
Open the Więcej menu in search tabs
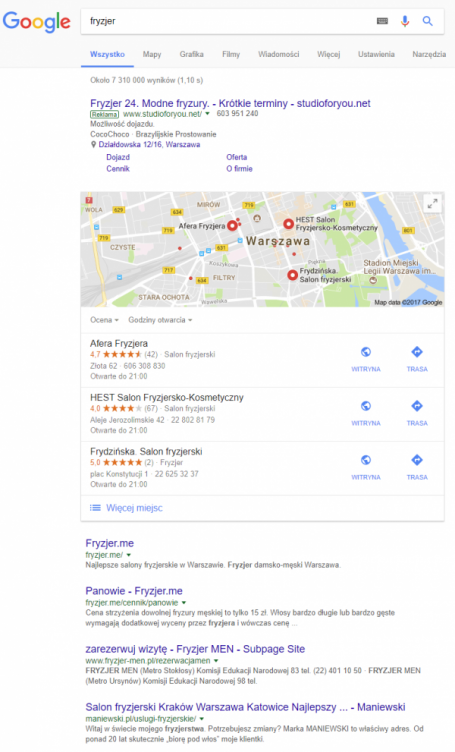click(x=328, y=54)
